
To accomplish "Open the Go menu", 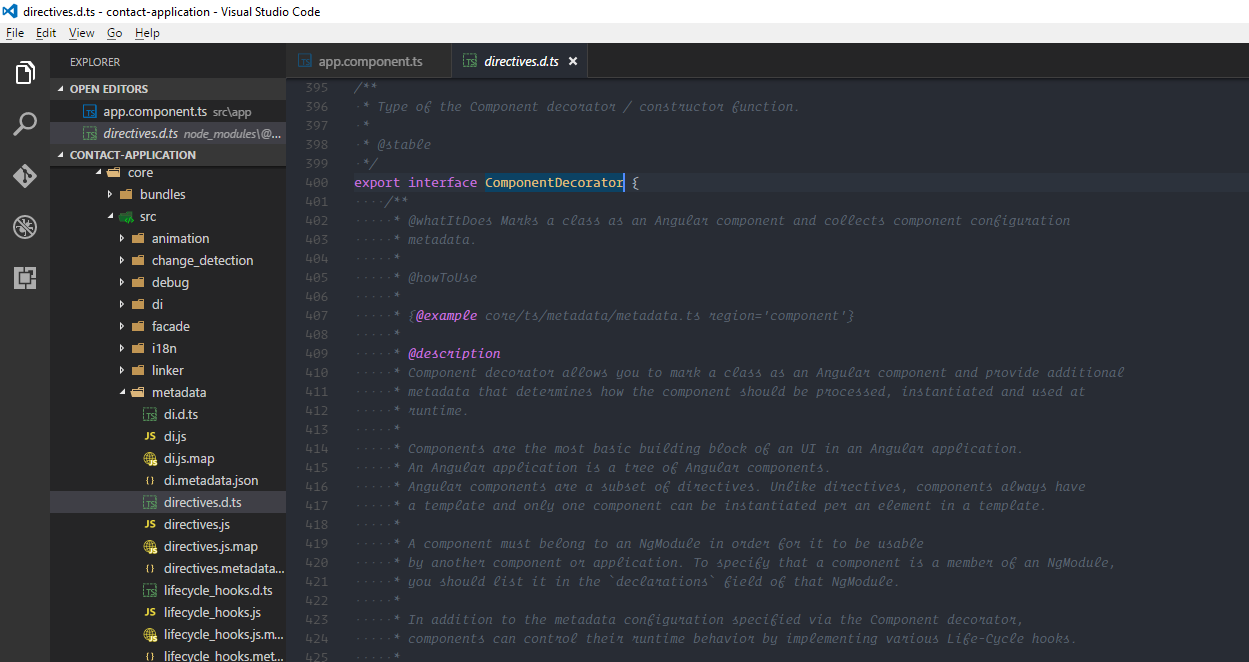I will coord(114,33).
